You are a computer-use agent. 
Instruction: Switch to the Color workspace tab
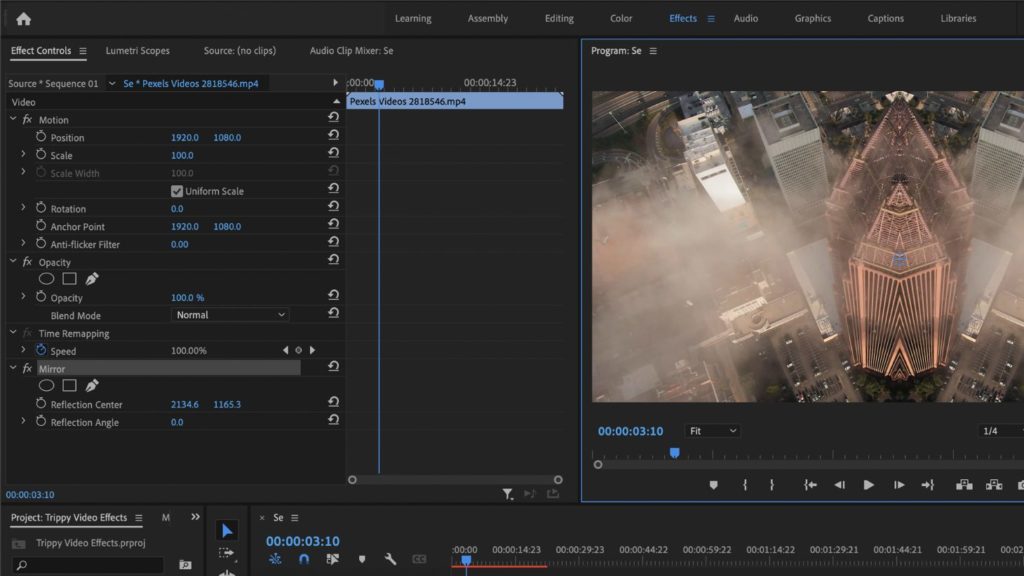[621, 18]
